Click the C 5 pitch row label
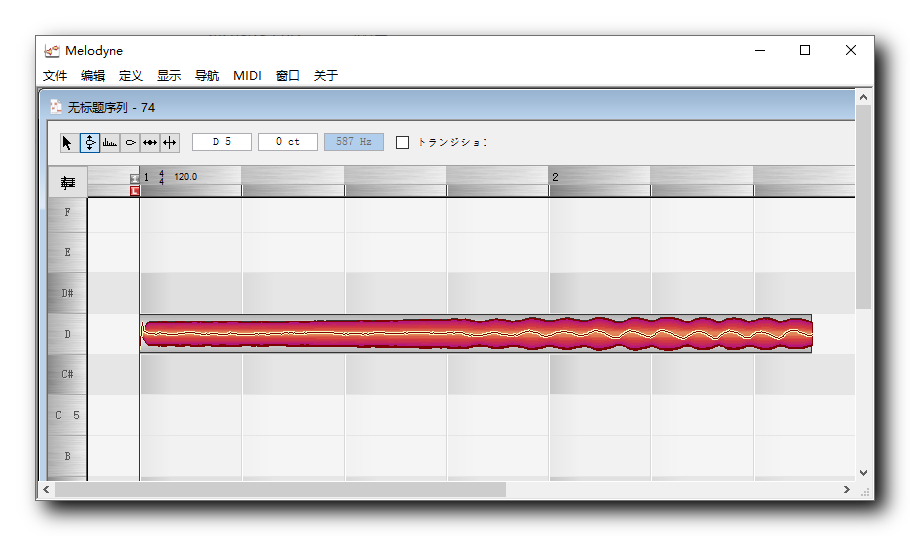 coord(68,415)
